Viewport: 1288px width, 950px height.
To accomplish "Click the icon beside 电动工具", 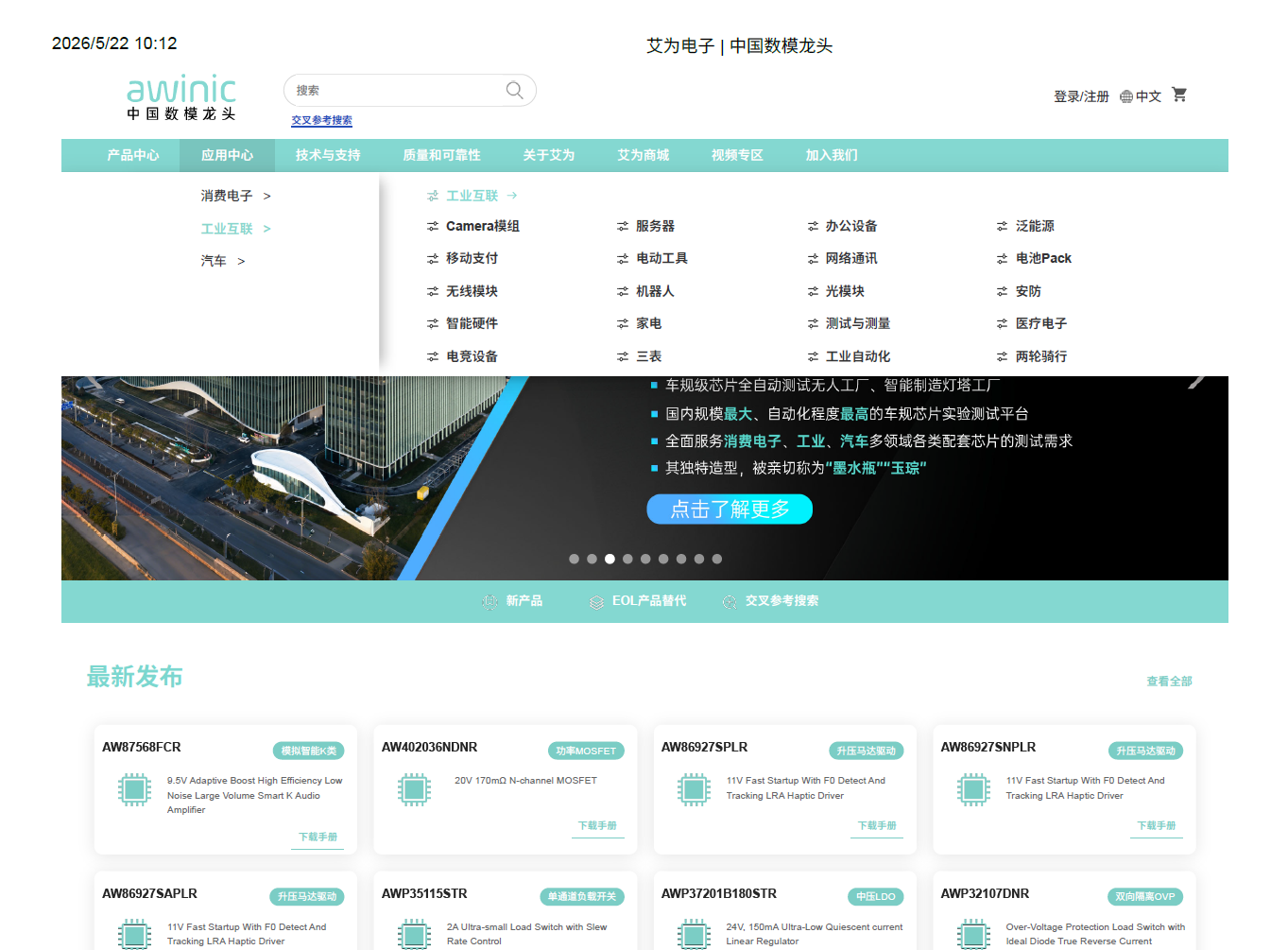I will [623, 258].
